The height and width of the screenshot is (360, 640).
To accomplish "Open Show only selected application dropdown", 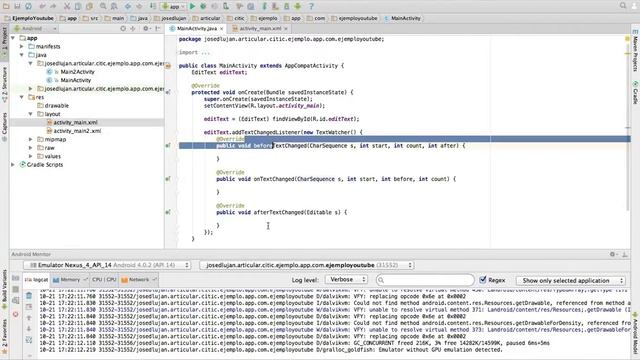I will click(571, 280).
